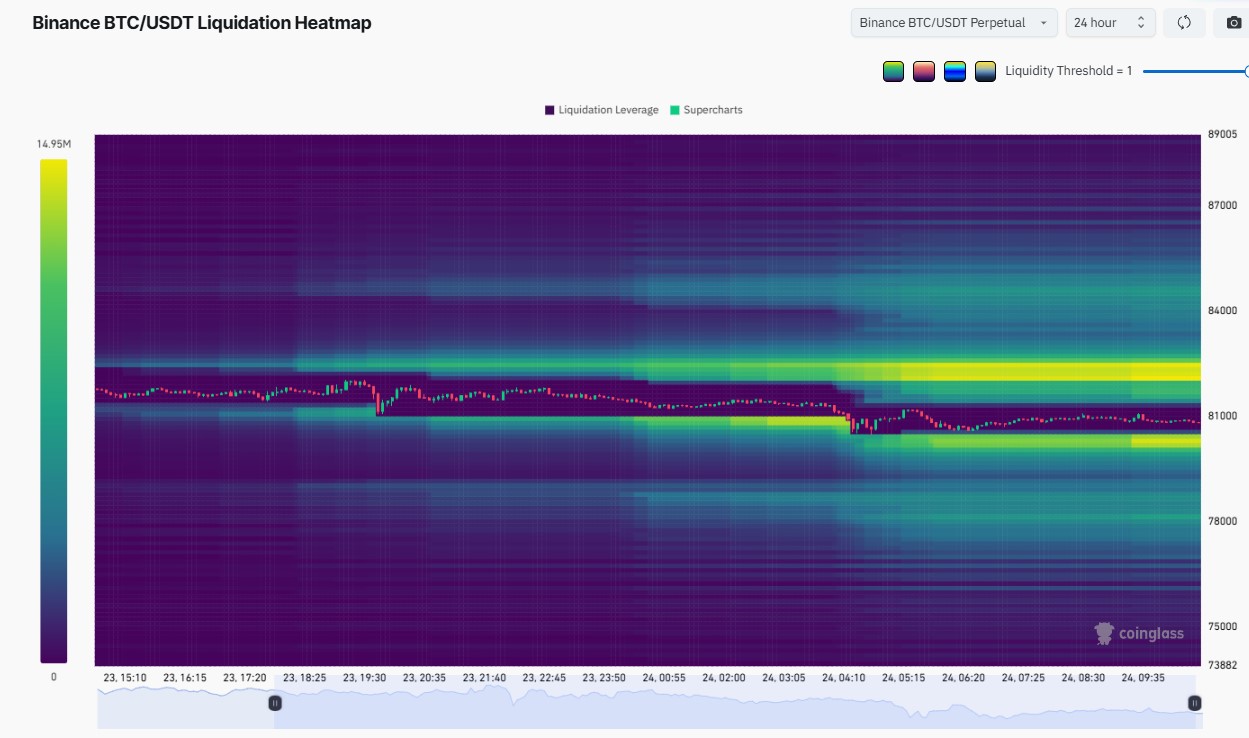Click the 78000 price axis label

point(1222,521)
